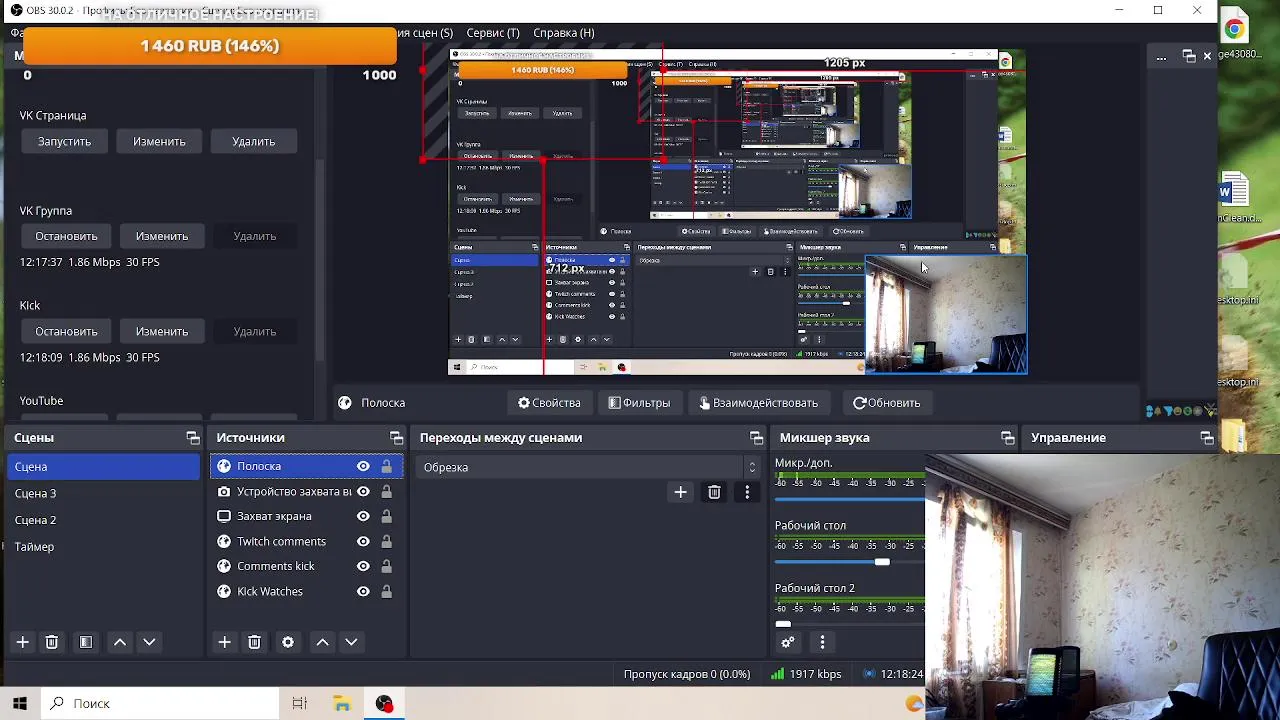This screenshot has height=720, width=1280.
Task: Float the Переходы между сценами dock
Action: [757, 438]
